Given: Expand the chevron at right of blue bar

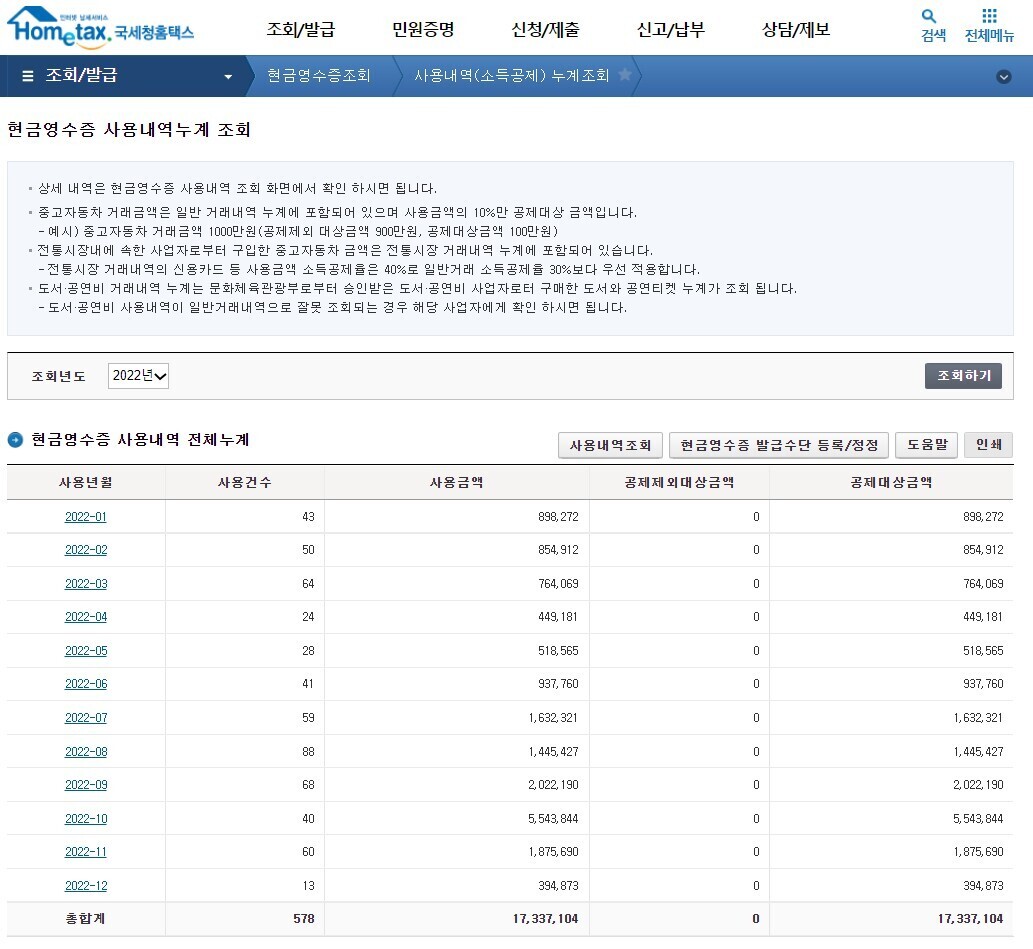Looking at the screenshot, I should (x=1004, y=75).
